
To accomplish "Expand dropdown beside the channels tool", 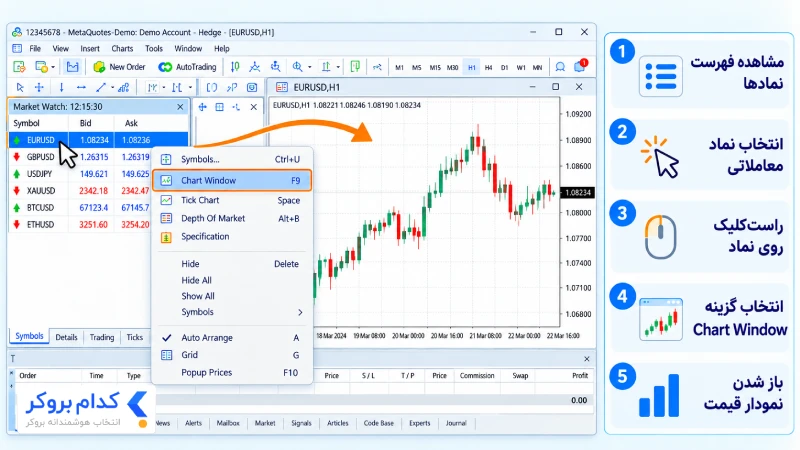I will pos(190,88).
